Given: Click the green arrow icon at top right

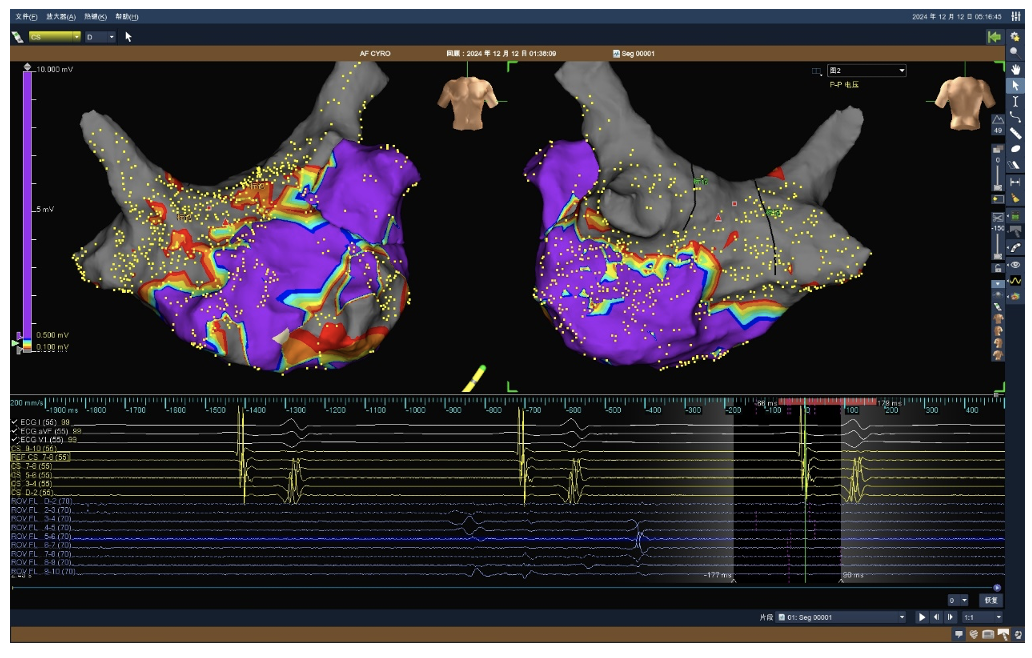Looking at the screenshot, I should pyautogui.click(x=993, y=36).
